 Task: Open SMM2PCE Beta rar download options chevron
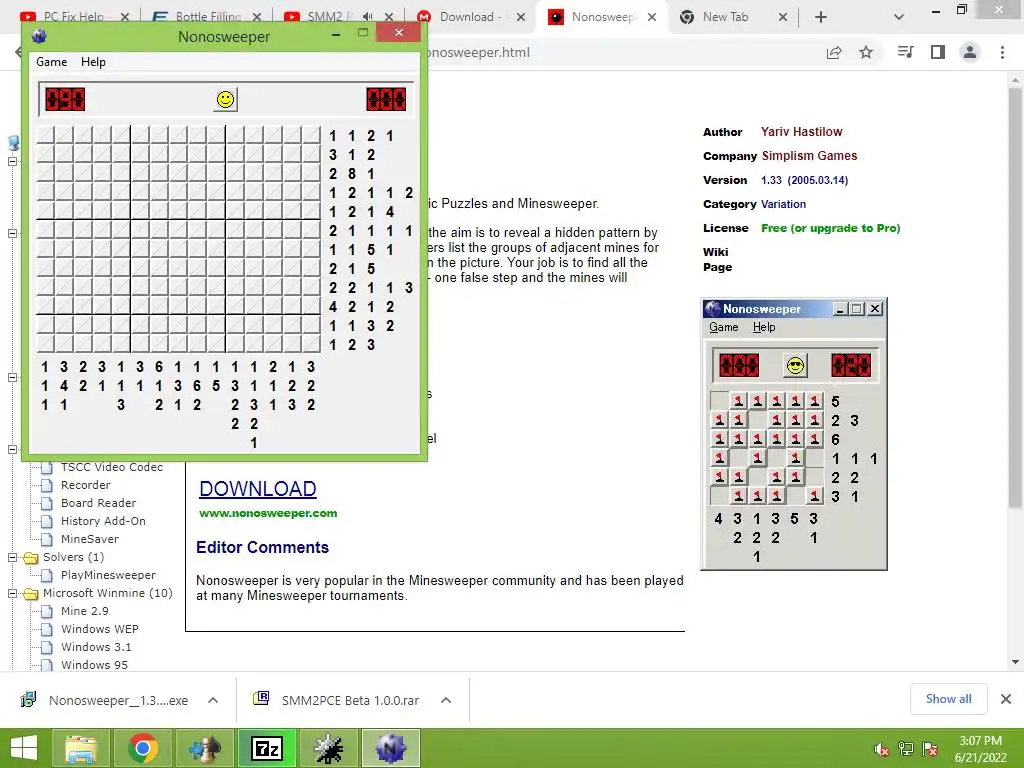tap(446, 700)
